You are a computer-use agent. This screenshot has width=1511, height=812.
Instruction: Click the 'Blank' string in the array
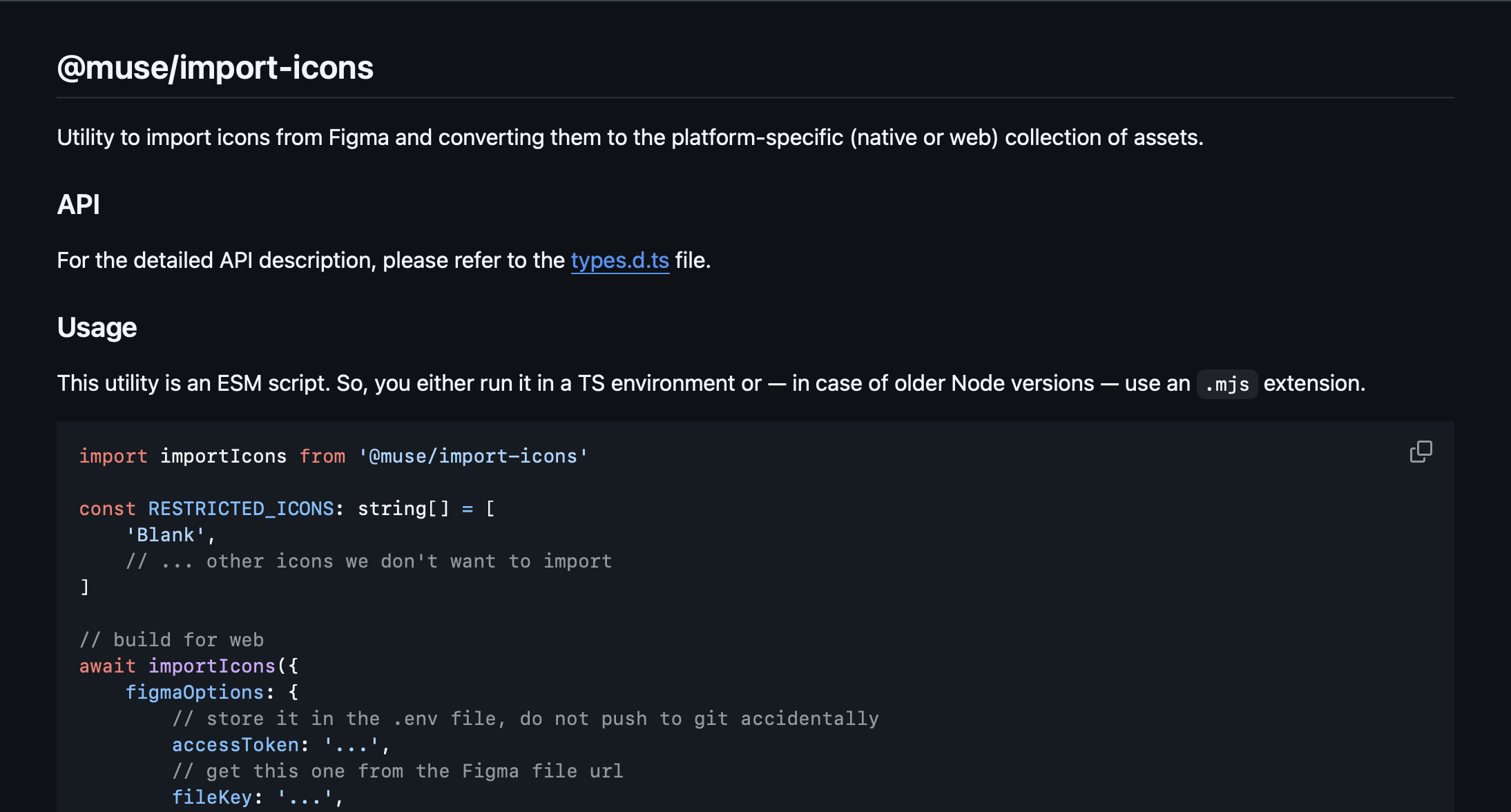166,535
